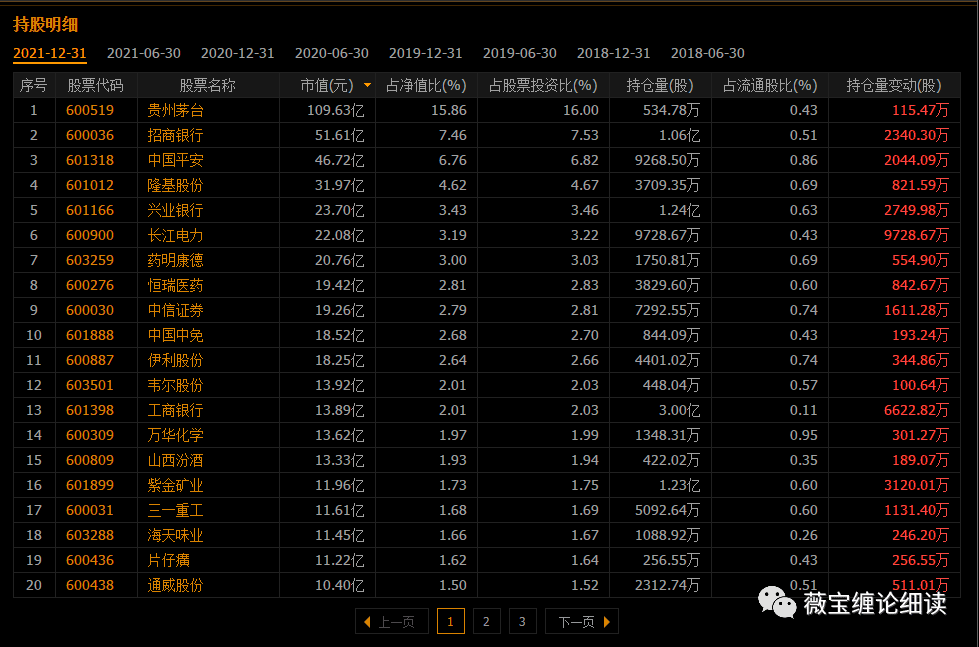Screen dimensions: 979x647
Task: Open 中国平安 stock link
Action: click(x=175, y=160)
